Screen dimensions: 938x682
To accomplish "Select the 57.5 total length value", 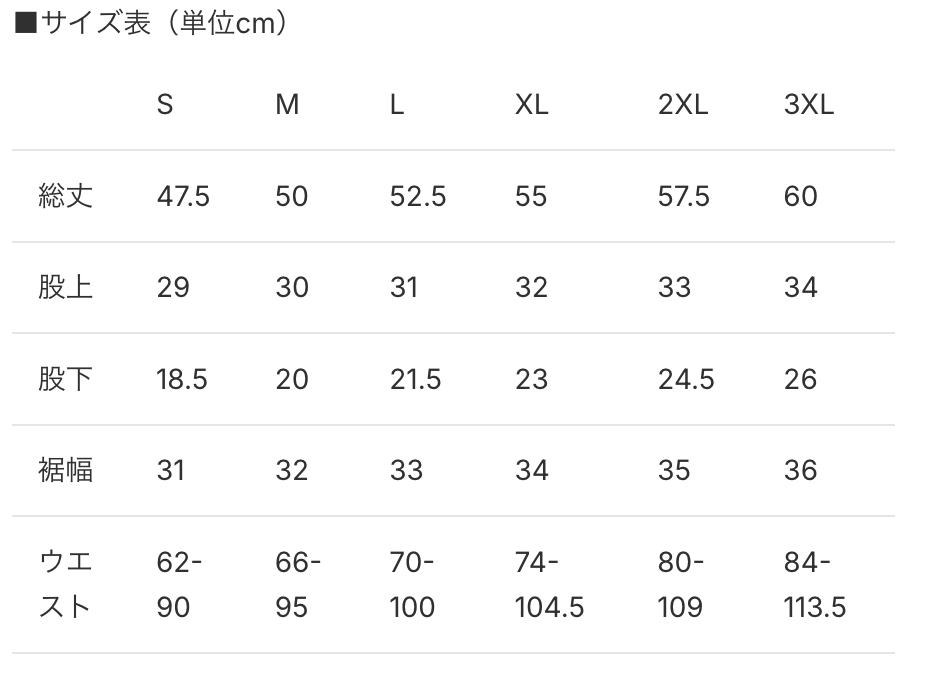I will 684,197.
